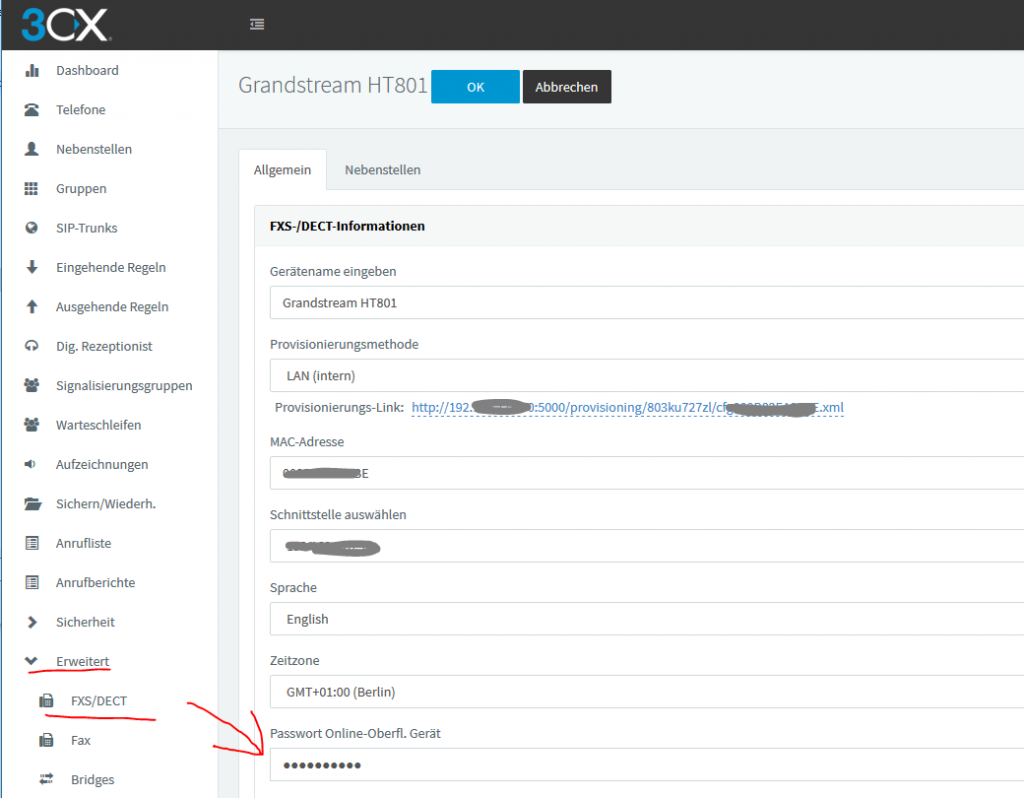Image resolution: width=1024 pixels, height=798 pixels.
Task: Open the Zeitzone dropdown showing Berlin
Action: (x=647, y=692)
